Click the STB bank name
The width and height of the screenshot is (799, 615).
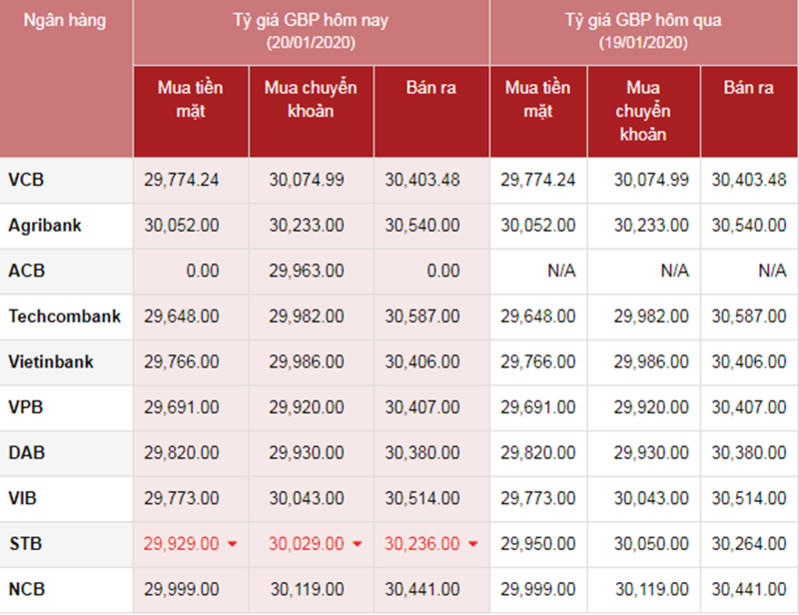pyautogui.click(x=25, y=544)
